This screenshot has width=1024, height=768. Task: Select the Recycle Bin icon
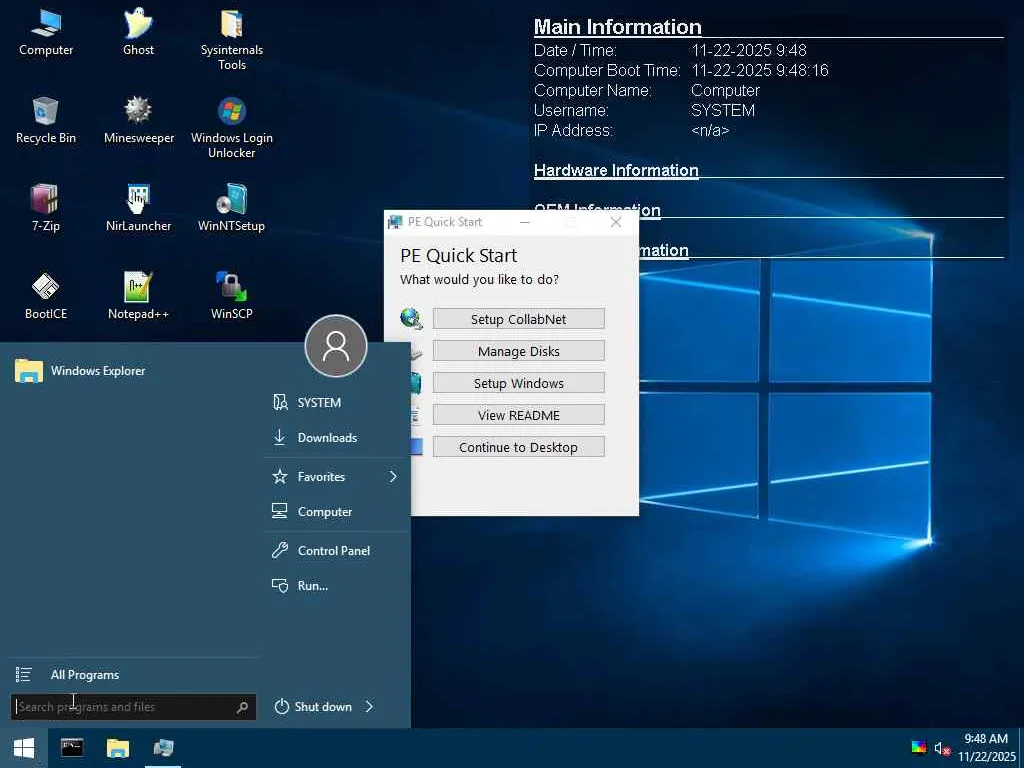click(x=46, y=120)
